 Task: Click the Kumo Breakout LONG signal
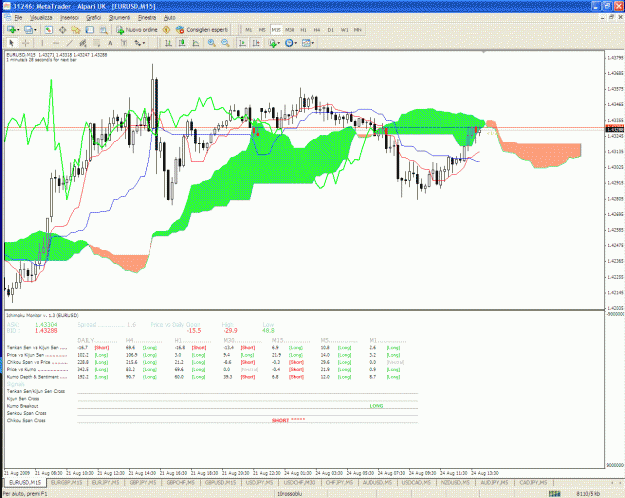[376, 406]
